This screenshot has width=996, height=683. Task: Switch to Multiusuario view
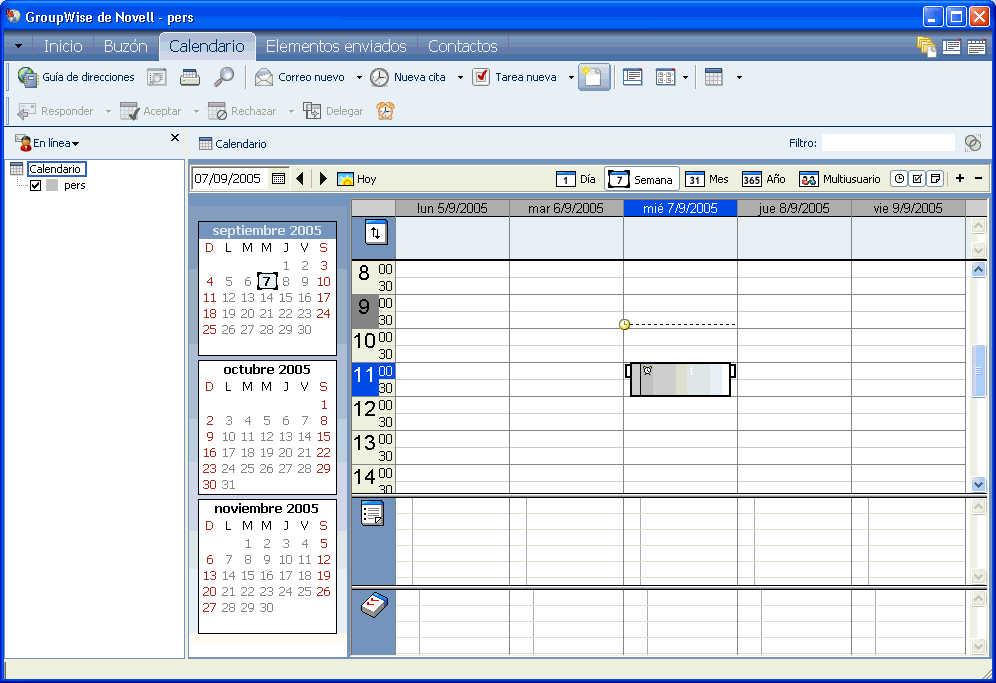coord(840,179)
